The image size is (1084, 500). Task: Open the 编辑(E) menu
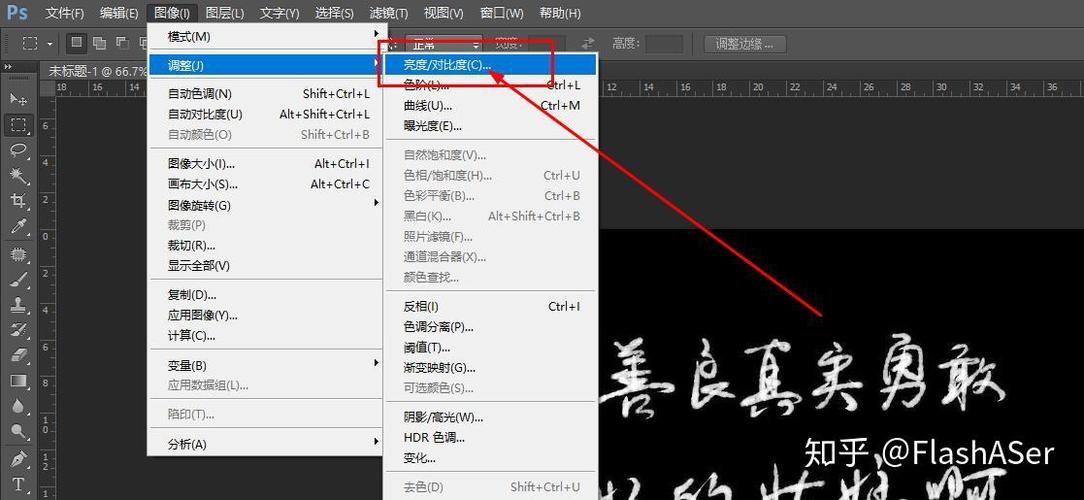click(119, 13)
